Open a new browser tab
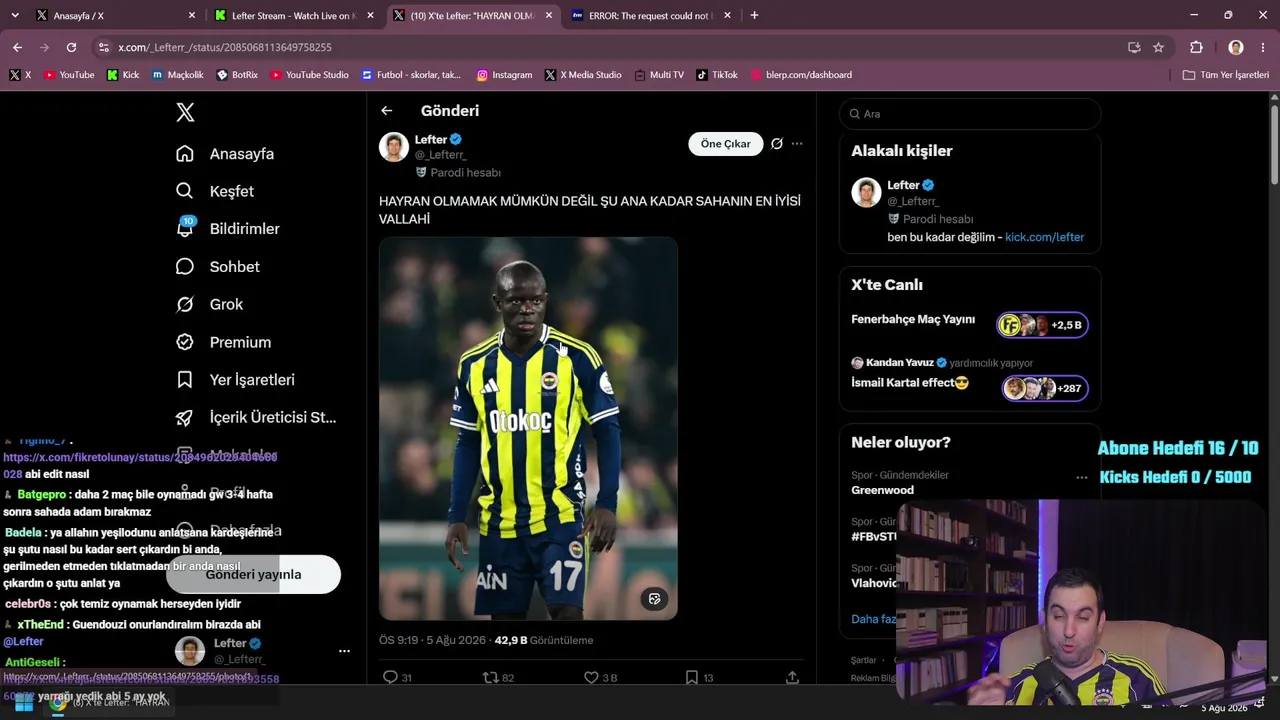1280x720 pixels. [754, 15]
